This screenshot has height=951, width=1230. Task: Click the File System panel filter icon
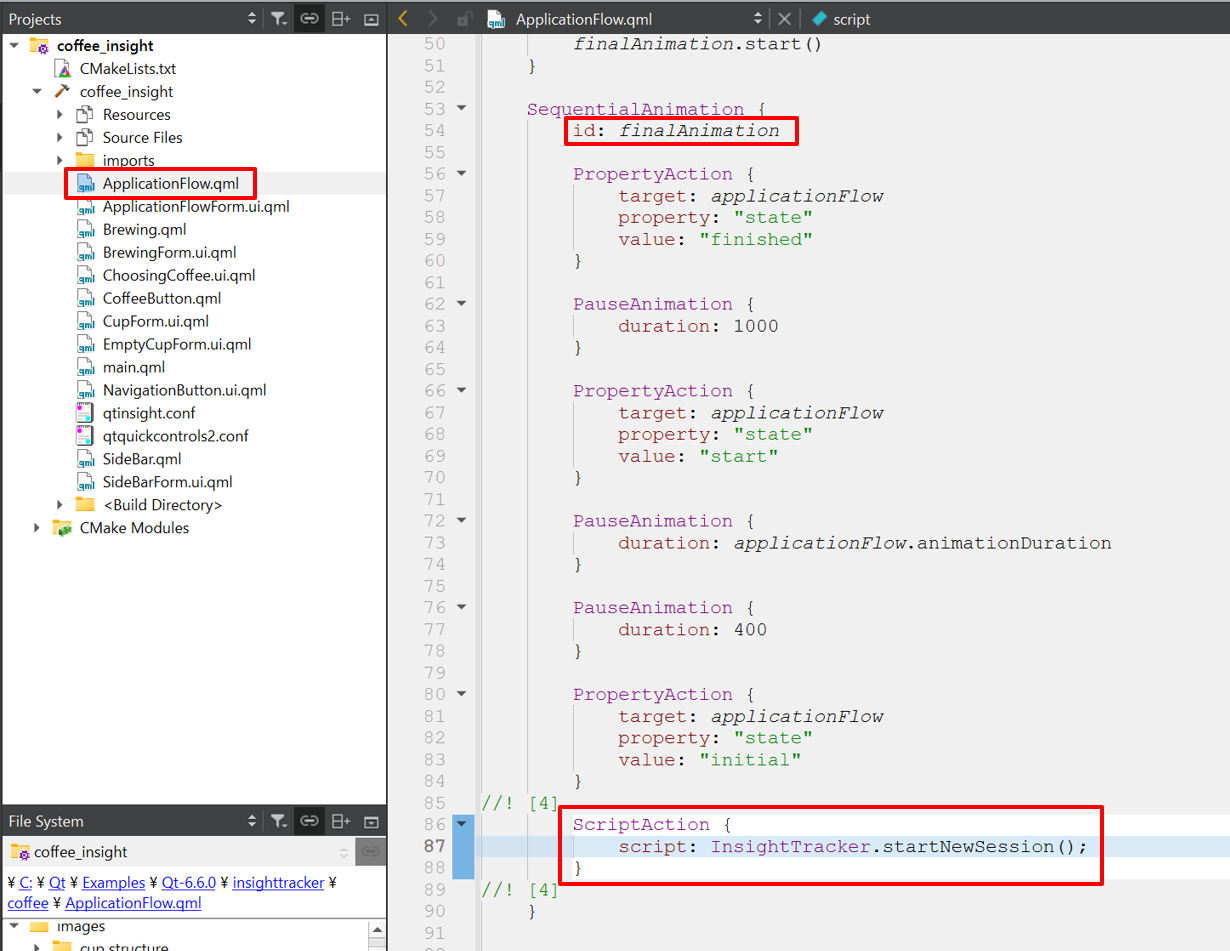tap(279, 821)
